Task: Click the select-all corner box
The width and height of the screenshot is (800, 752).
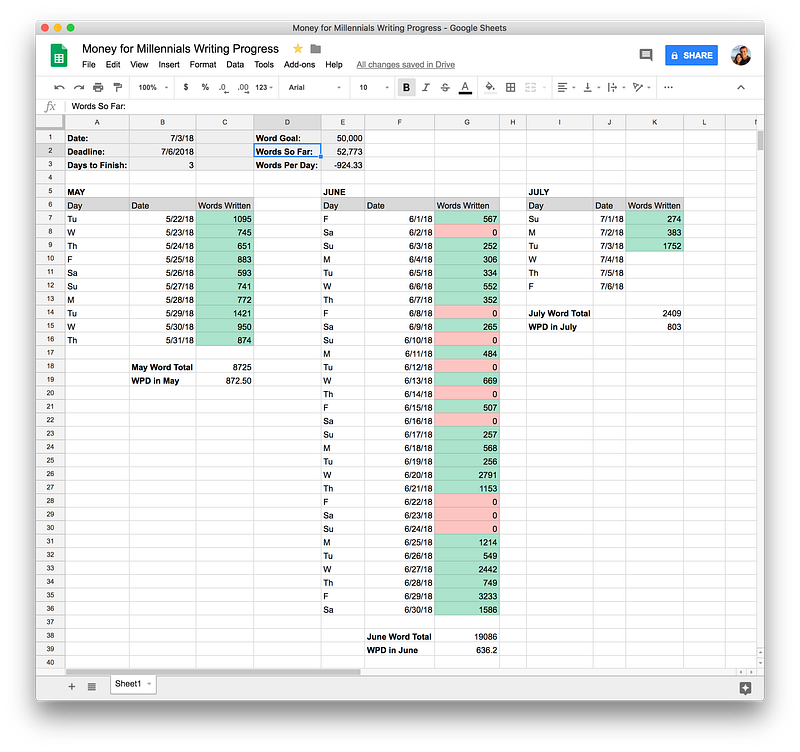Action: click(50, 122)
